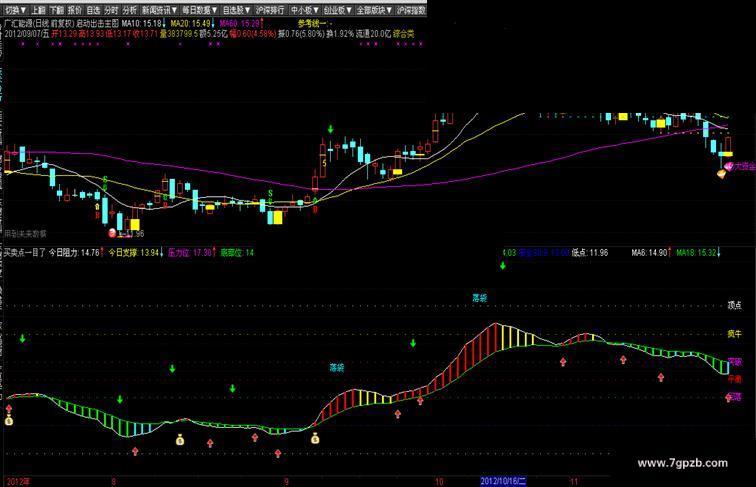The width and height of the screenshot is (756, 487).
Task: Click the month 10 label on the time axis
Action: [439, 481]
